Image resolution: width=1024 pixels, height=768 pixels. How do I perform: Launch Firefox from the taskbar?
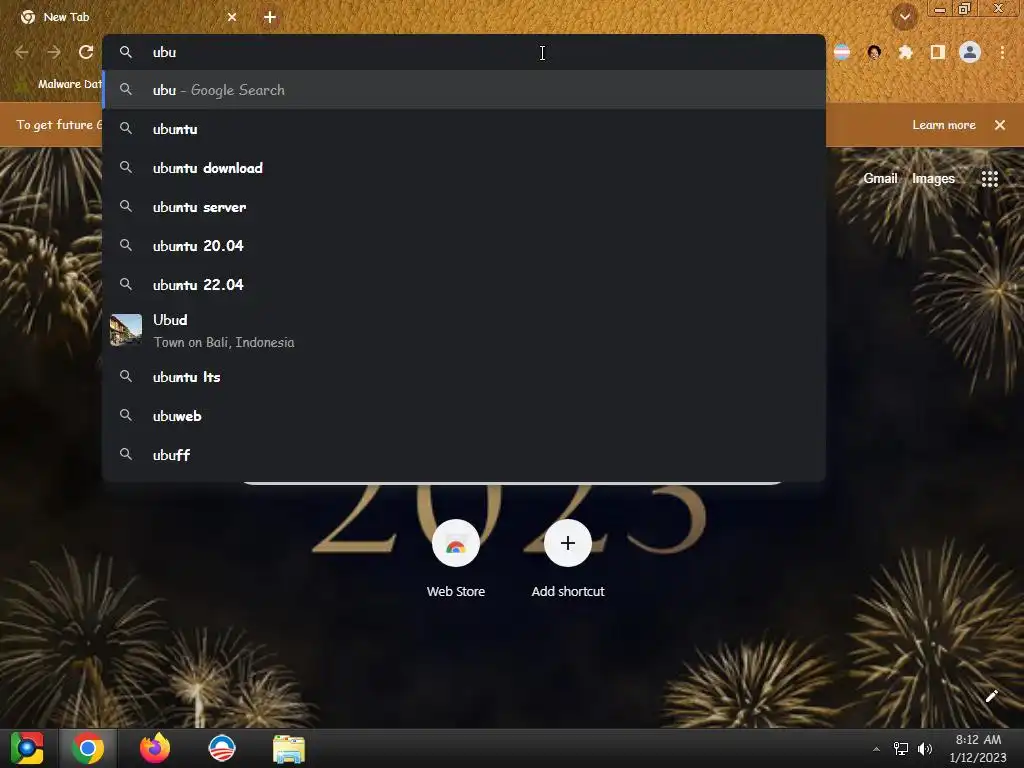point(155,748)
